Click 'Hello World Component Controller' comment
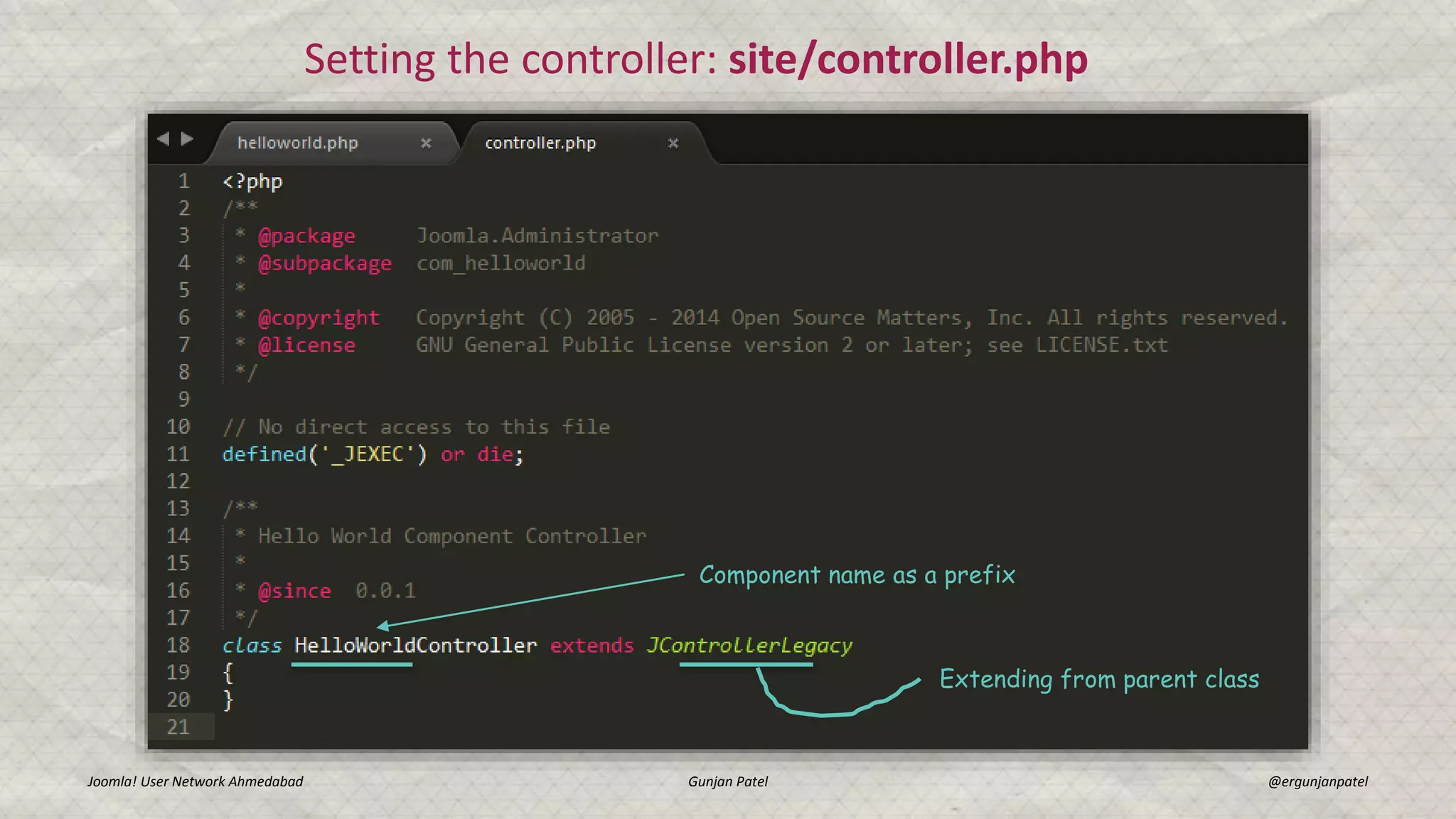 click(452, 536)
